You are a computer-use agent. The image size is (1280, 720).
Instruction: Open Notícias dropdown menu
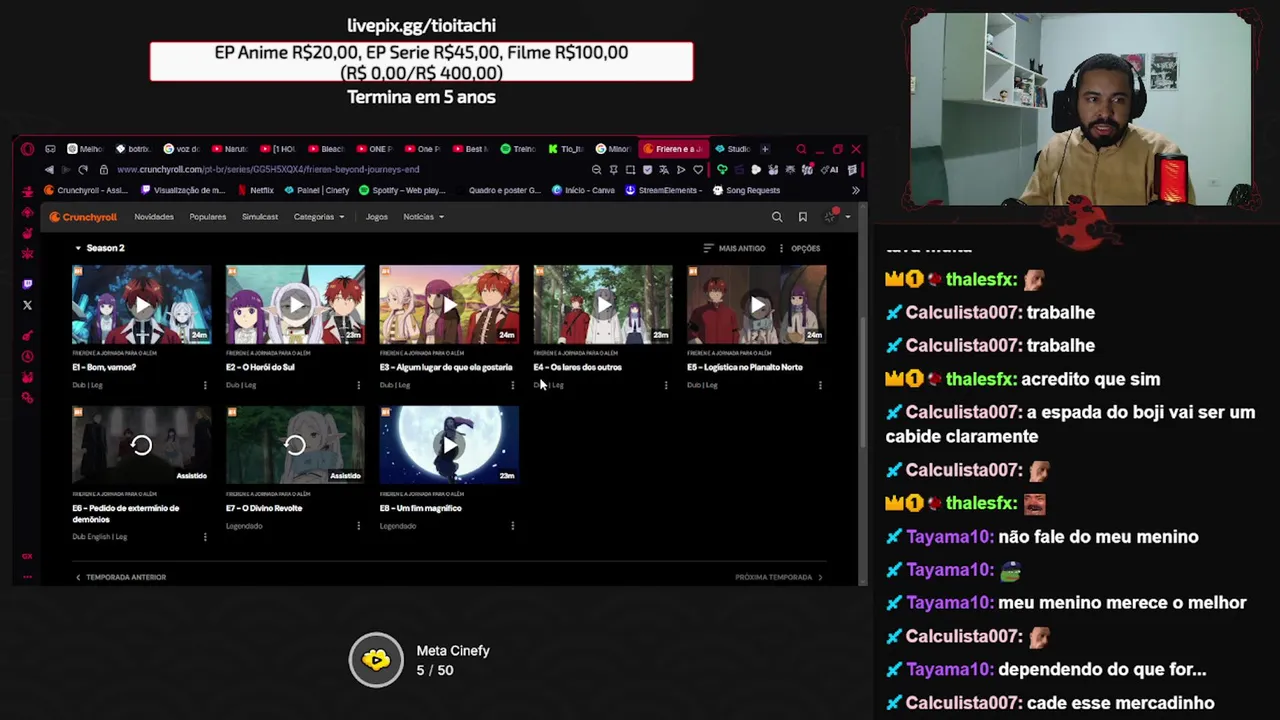click(424, 217)
